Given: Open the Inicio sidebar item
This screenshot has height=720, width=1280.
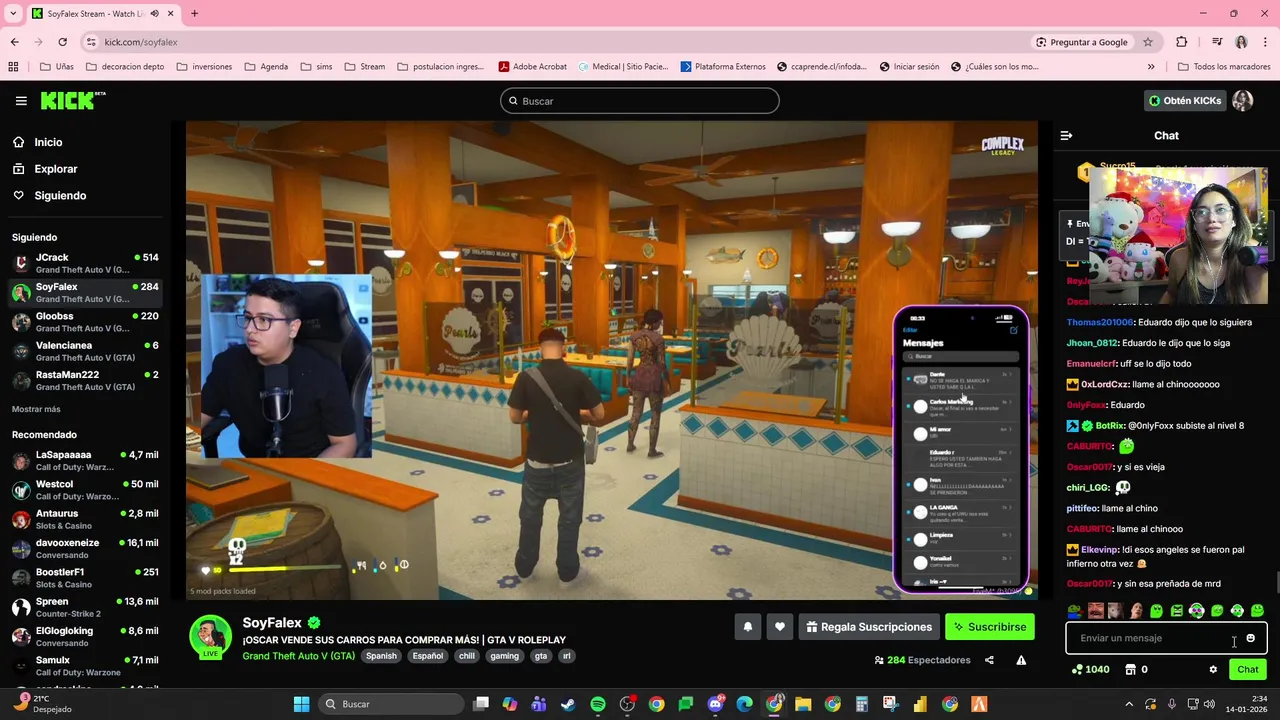Looking at the screenshot, I should 48,142.
